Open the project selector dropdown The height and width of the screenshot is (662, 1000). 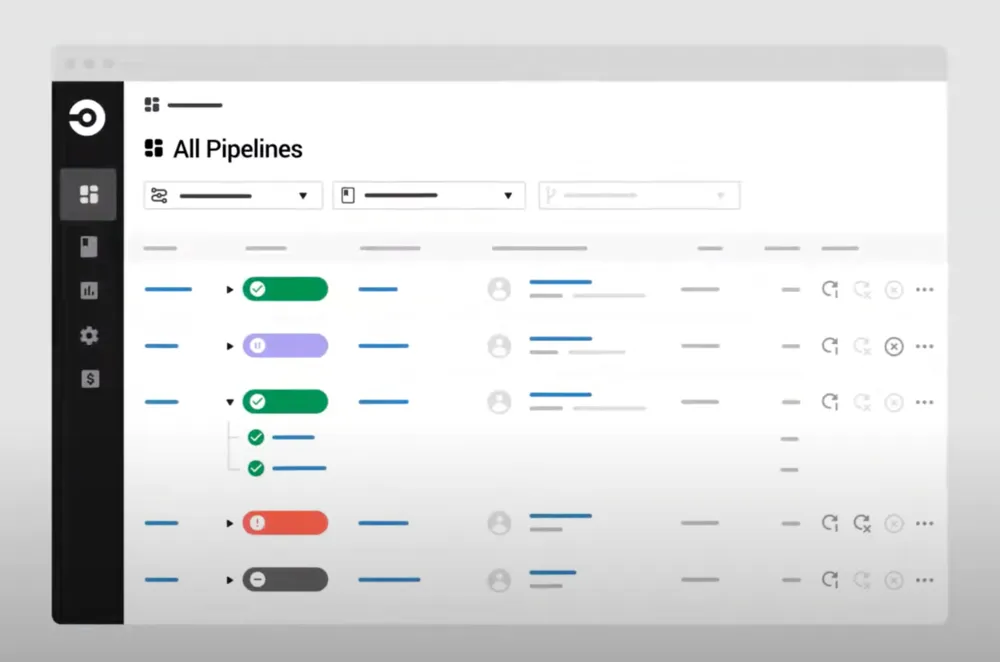point(428,196)
